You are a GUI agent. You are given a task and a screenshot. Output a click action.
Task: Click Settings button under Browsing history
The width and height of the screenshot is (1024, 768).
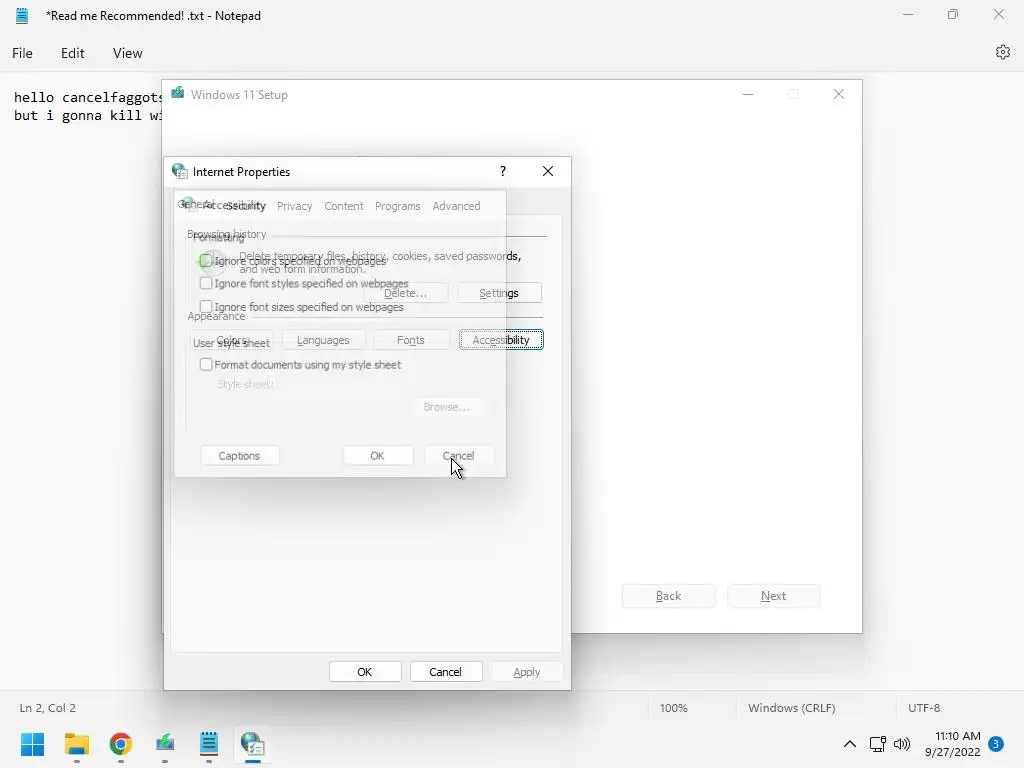(499, 293)
